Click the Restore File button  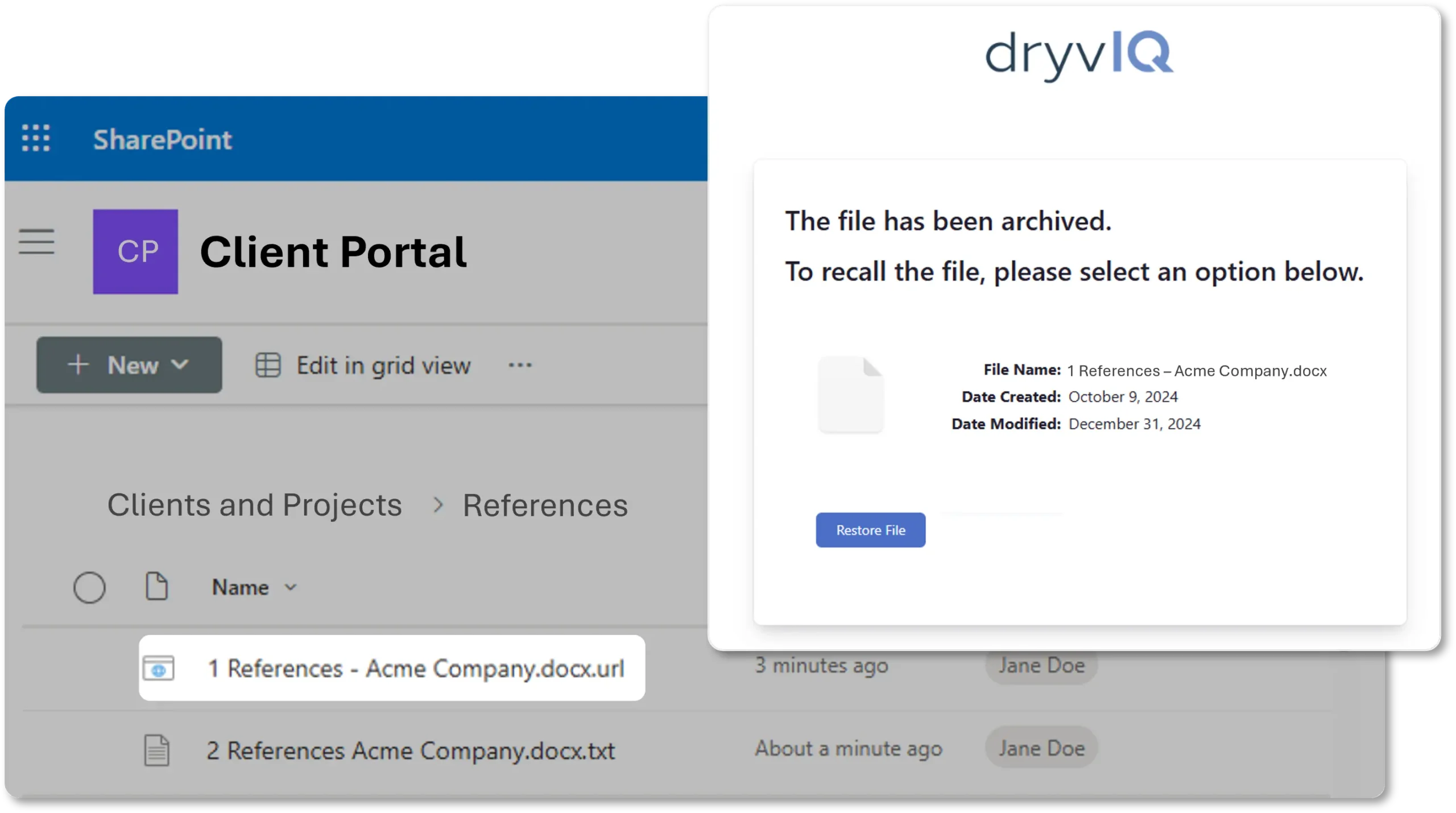coord(870,530)
